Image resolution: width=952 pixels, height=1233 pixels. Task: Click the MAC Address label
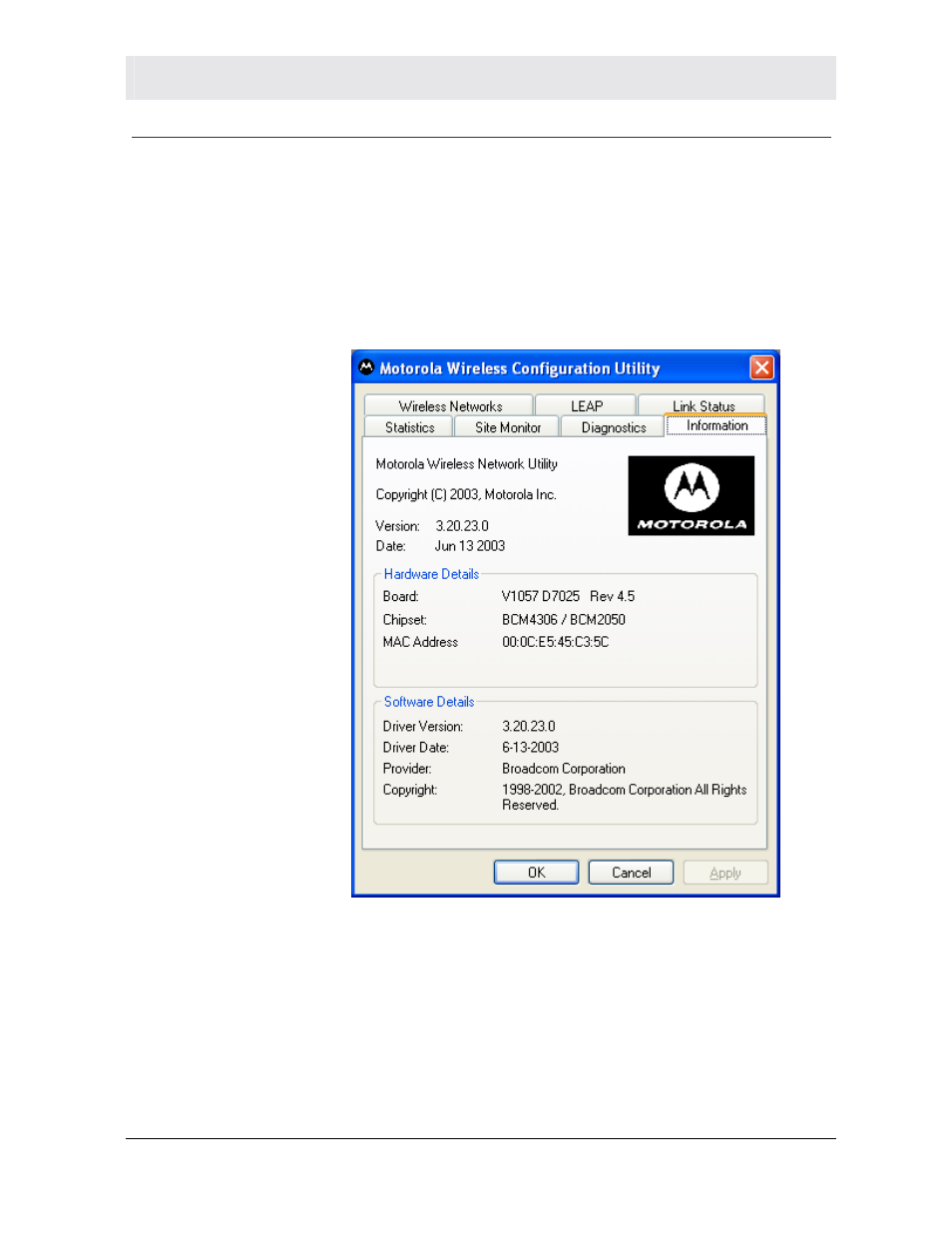(x=420, y=642)
